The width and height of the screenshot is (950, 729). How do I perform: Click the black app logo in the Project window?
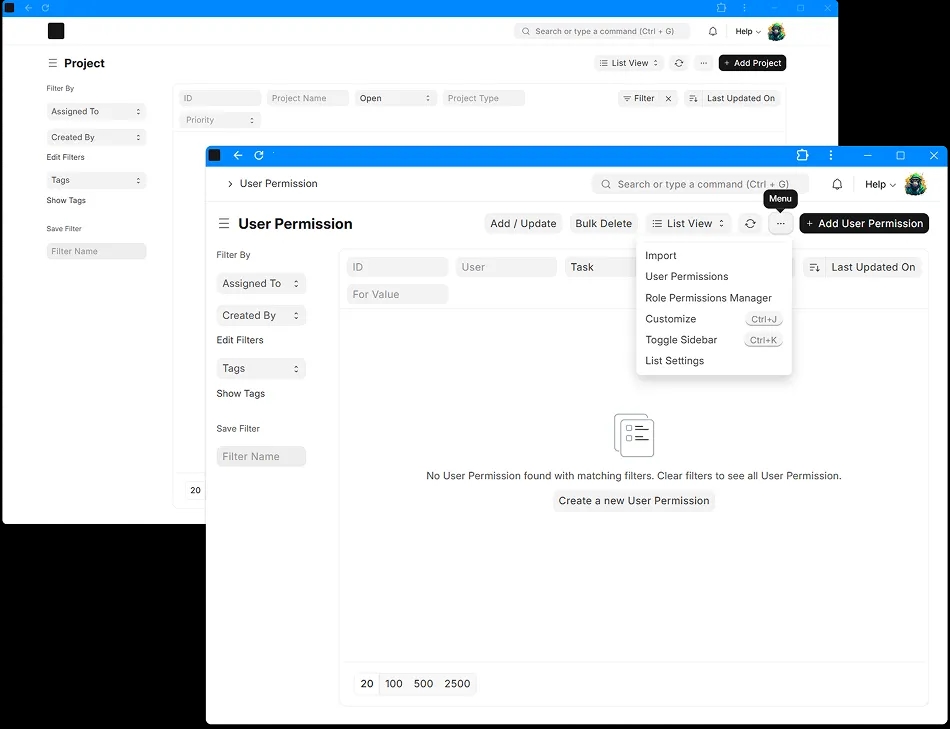pyautogui.click(x=56, y=31)
